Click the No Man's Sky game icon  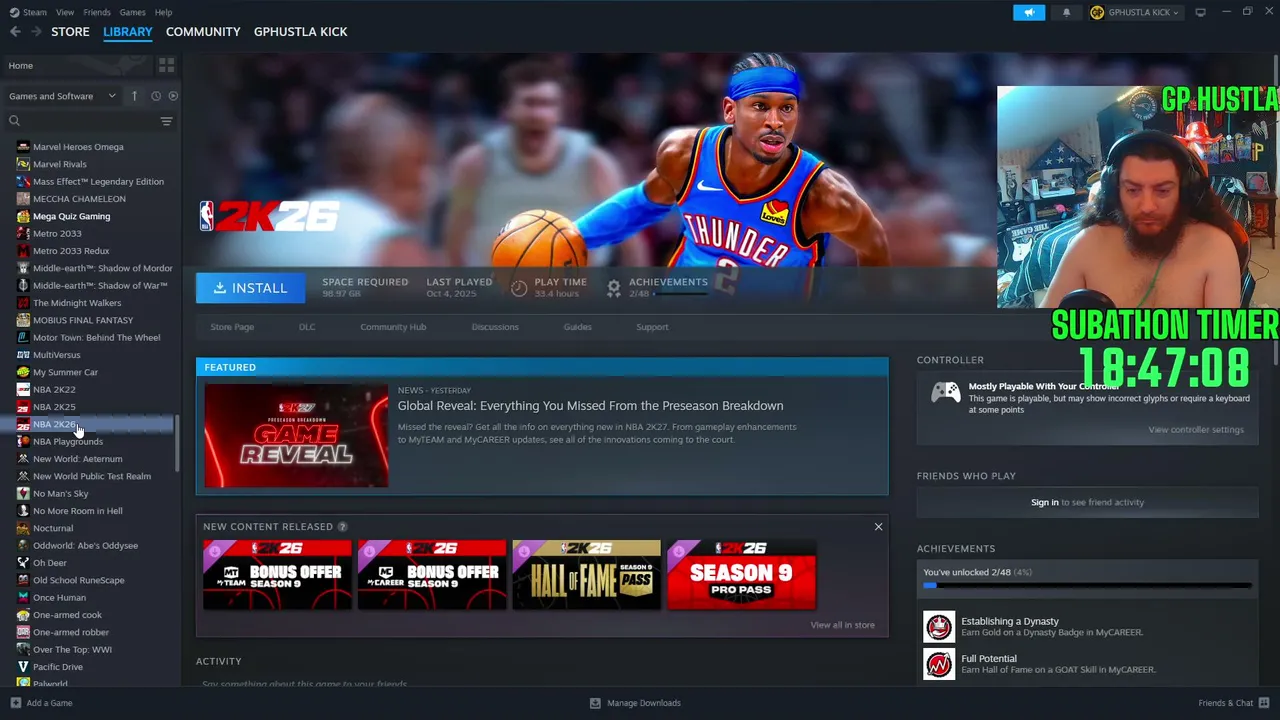pyautogui.click(x=23, y=494)
